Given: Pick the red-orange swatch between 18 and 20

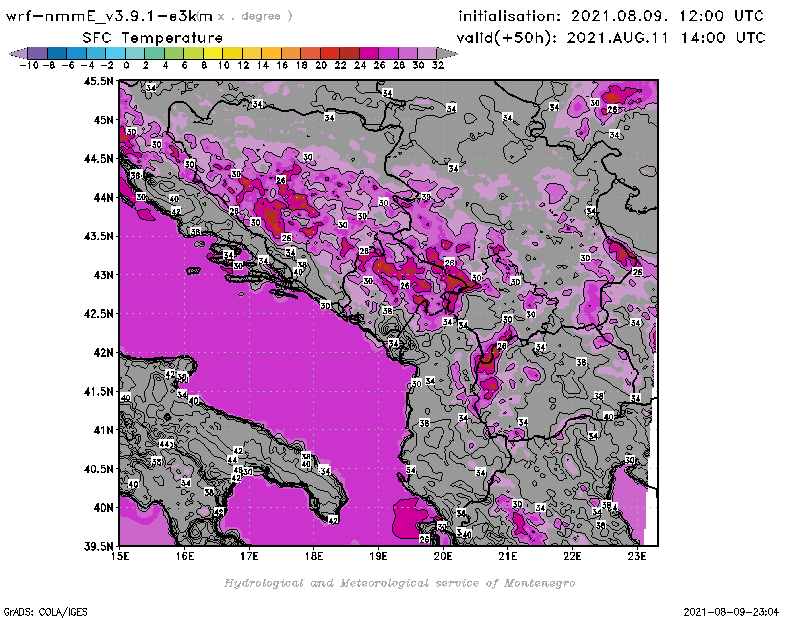Looking at the screenshot, I should 310,53.
